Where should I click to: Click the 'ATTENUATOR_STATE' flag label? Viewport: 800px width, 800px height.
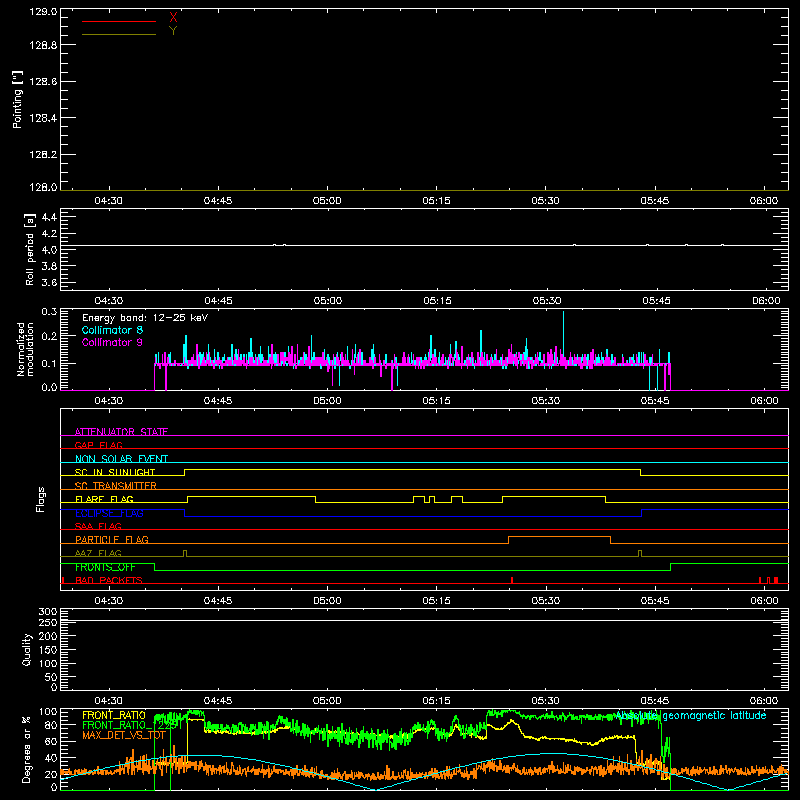click(121, 432)
